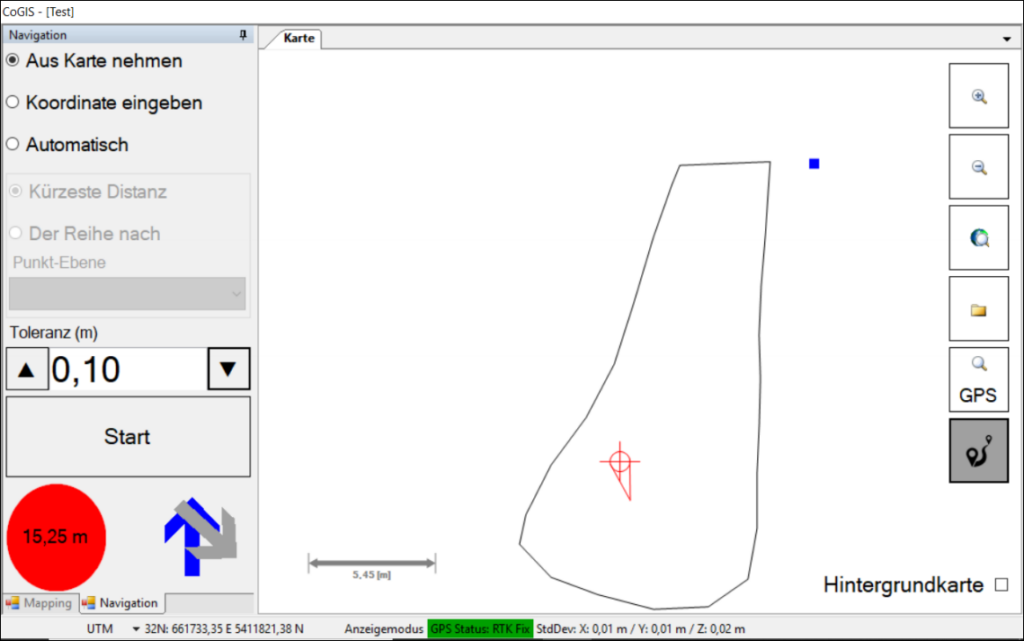Select the Karte tab
Screen dimensions: 1024x641
pyautogui.click(x=299, y=38)
